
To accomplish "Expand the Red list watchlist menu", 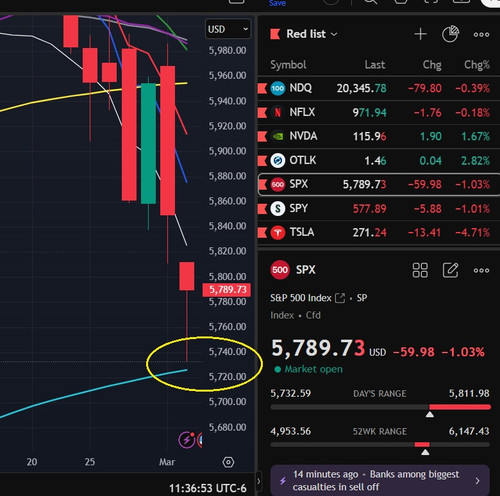I will click(x=311, y=34).
